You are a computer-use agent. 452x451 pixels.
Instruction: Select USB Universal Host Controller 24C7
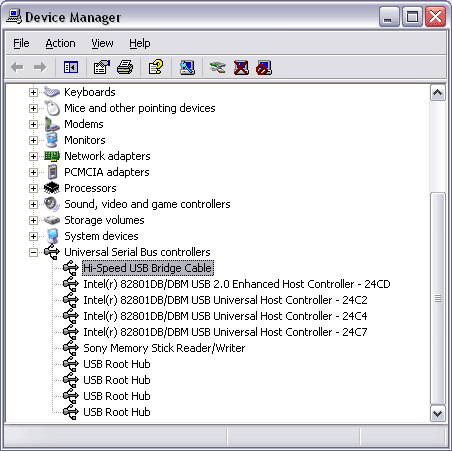pos(225,332)
